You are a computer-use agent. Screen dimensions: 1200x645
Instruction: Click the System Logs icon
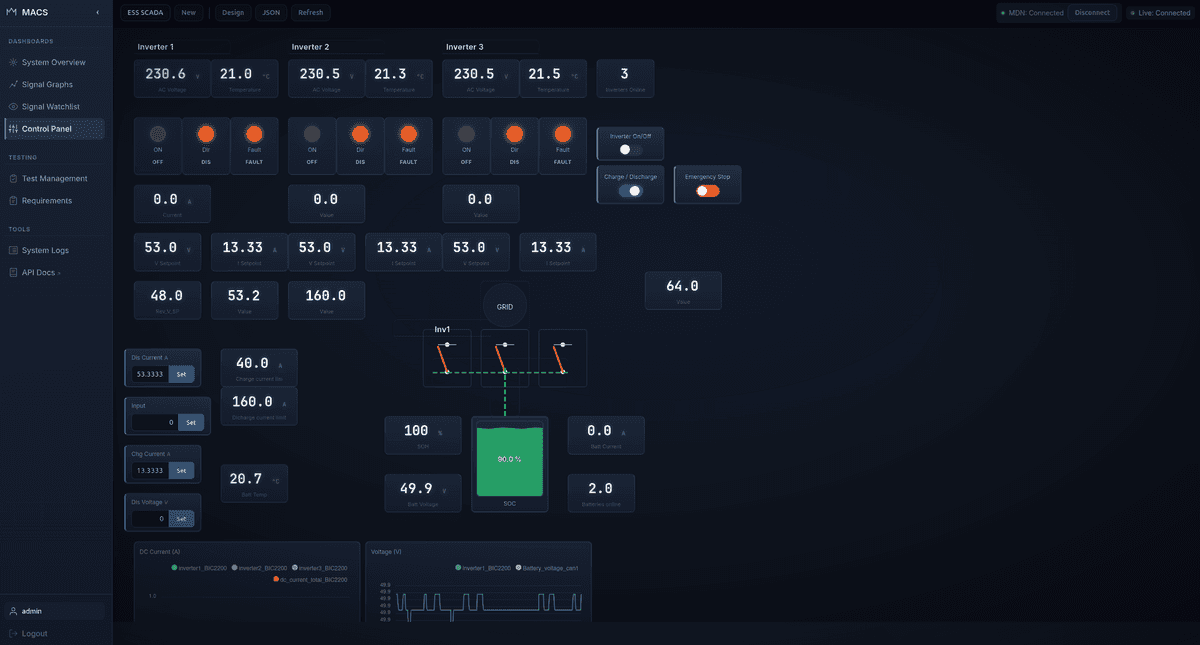(x=13, y=250)
